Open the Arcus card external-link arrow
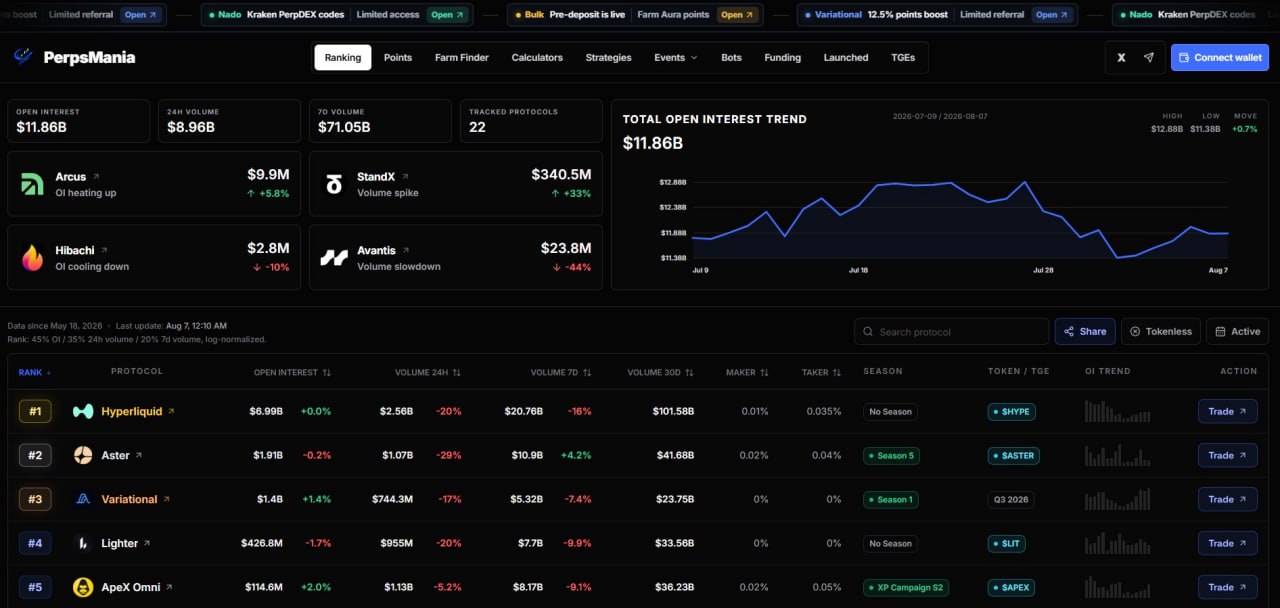 click(x=96, y=177)
